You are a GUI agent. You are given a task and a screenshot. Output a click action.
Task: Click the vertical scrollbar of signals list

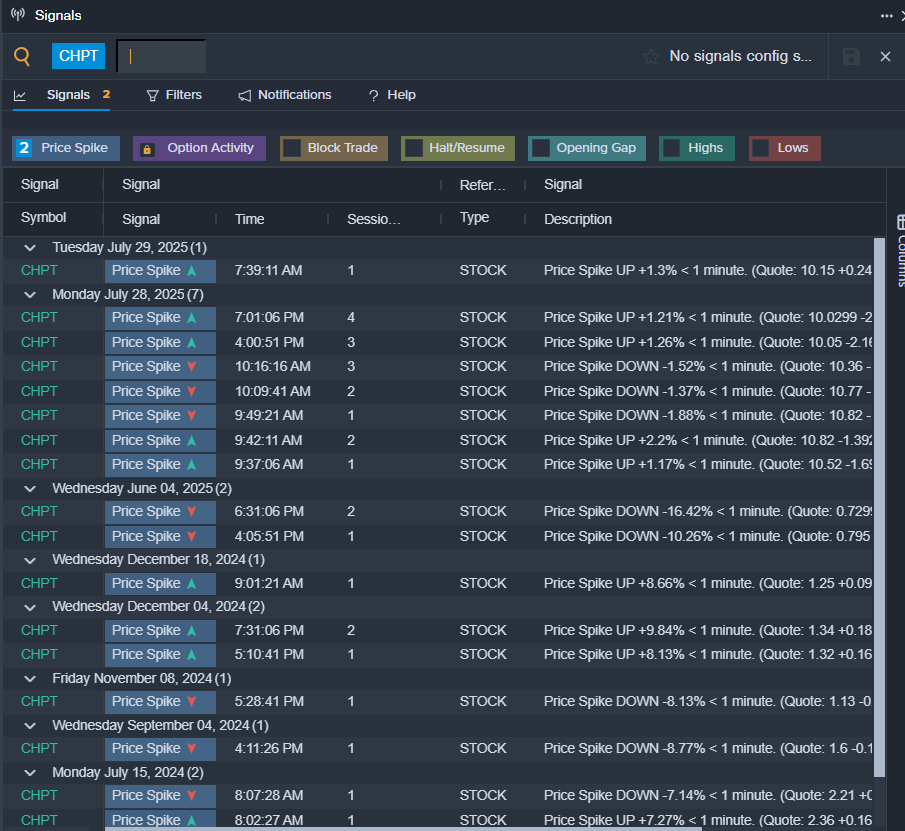click(879, 507)
